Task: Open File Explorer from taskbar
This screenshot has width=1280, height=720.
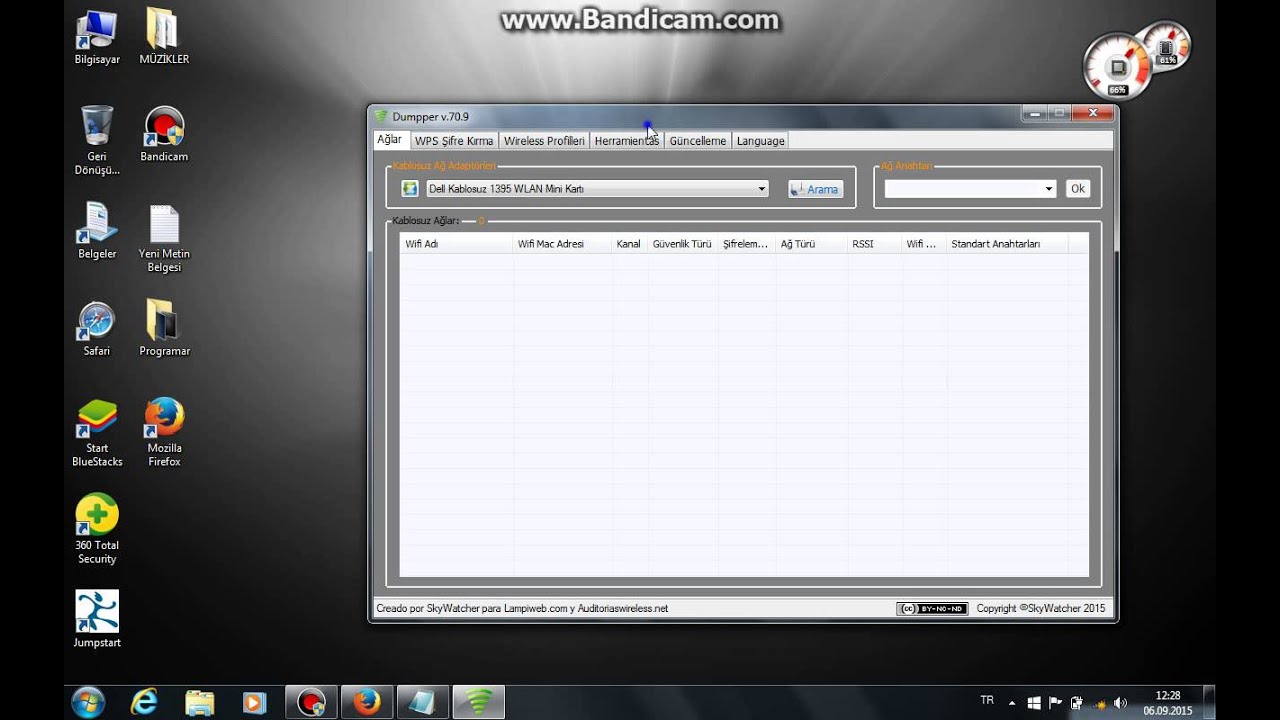Action: tap(200, 702)
